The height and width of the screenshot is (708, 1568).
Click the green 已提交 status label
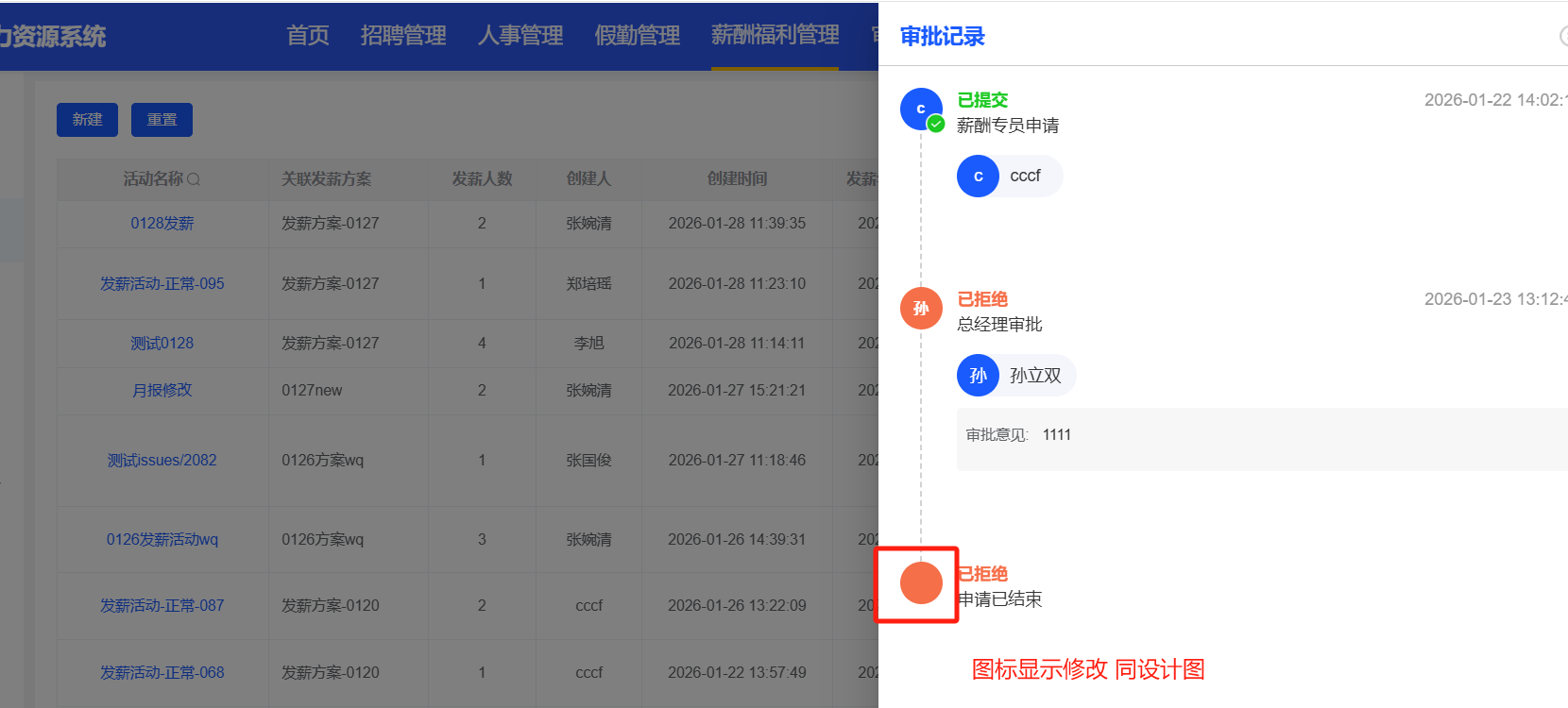[982, 100]
